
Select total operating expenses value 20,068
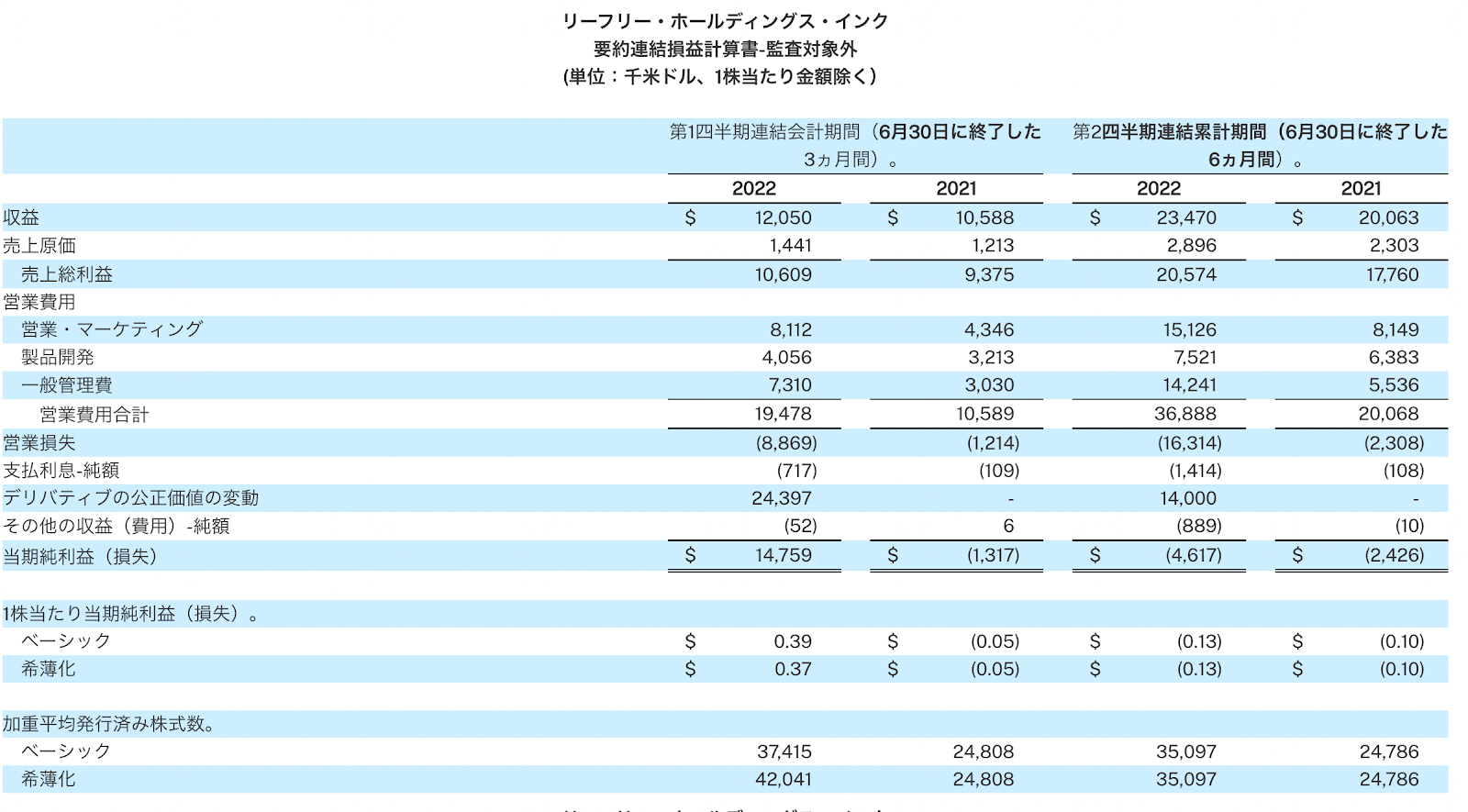tap(1389, 414)
